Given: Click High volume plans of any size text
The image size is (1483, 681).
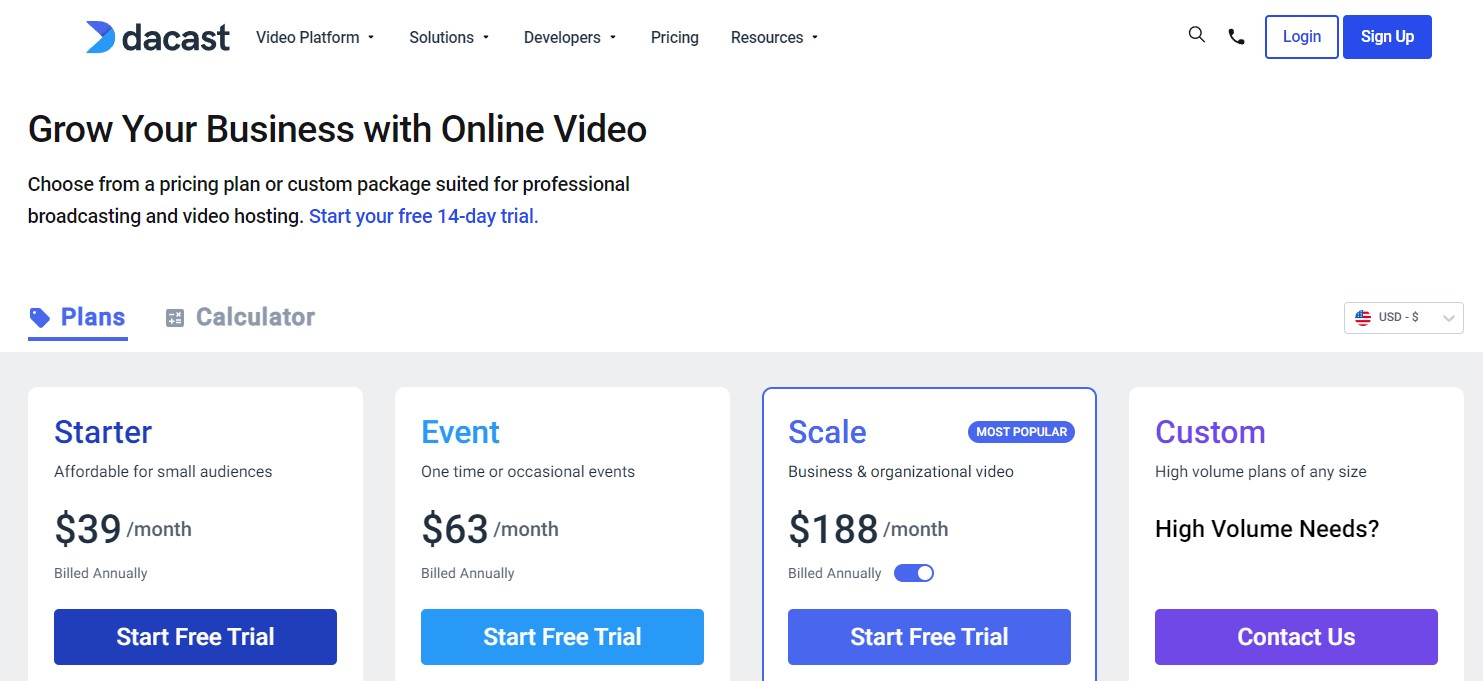Looking at the screenshot, I should [1261, 471].
